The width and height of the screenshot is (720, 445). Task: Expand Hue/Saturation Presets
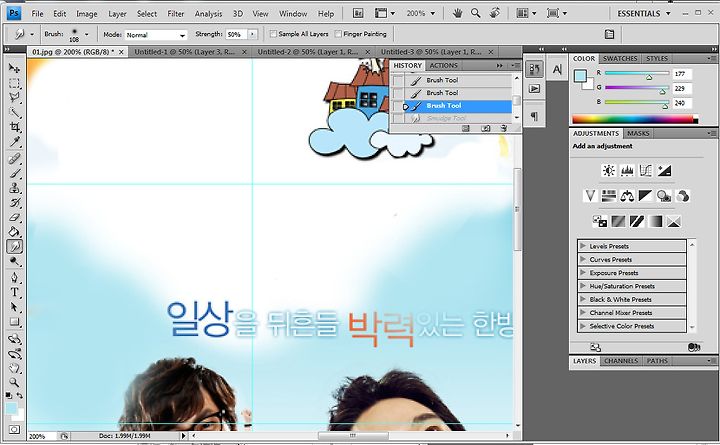583,286
